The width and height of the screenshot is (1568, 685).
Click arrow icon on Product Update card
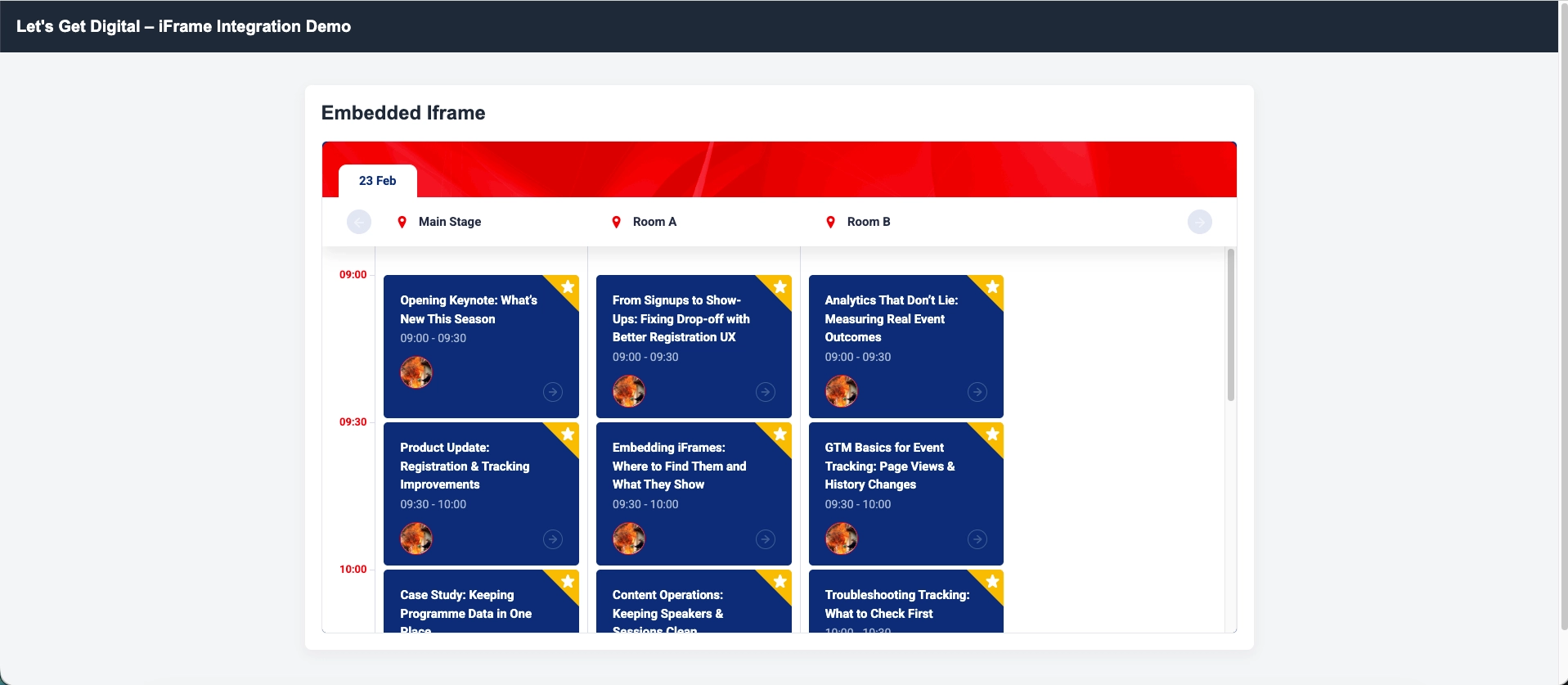(x=553, y=539)
